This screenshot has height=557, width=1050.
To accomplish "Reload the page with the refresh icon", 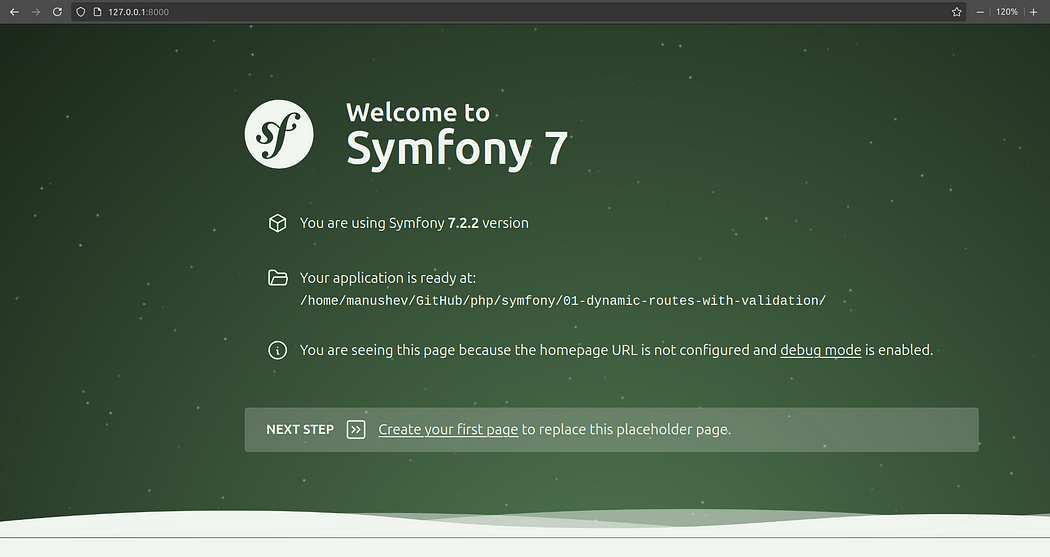I will pyautogui.click(x=58, y=12).
